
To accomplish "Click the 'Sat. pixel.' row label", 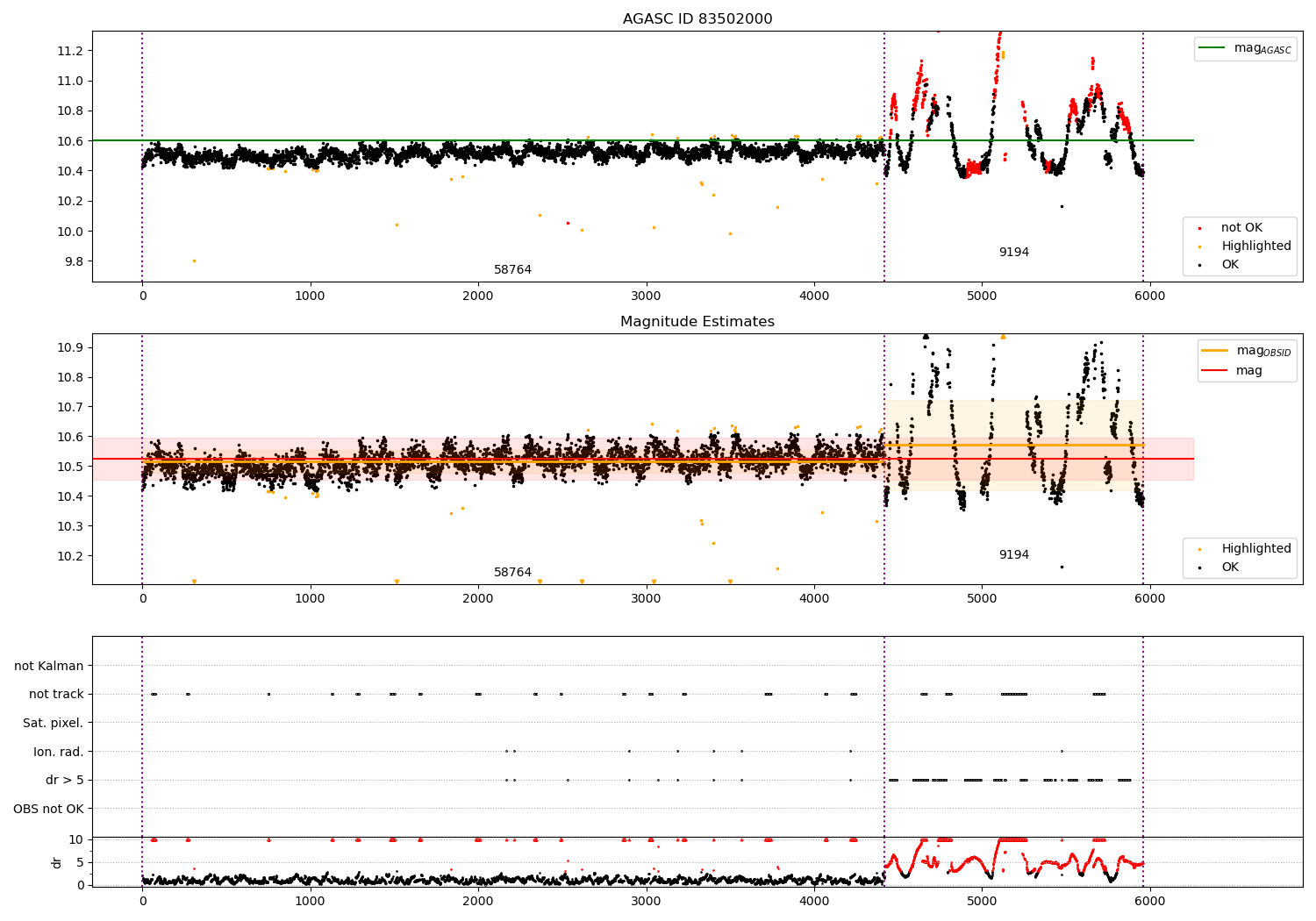I will point(54,723).
